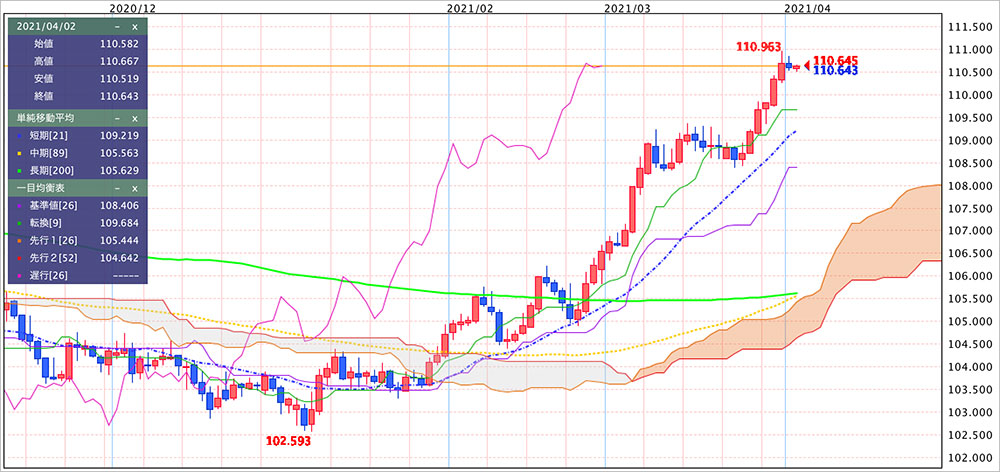Collapse the 一目均衡表 panel
1000x472 pixels.
pos(117,188)
